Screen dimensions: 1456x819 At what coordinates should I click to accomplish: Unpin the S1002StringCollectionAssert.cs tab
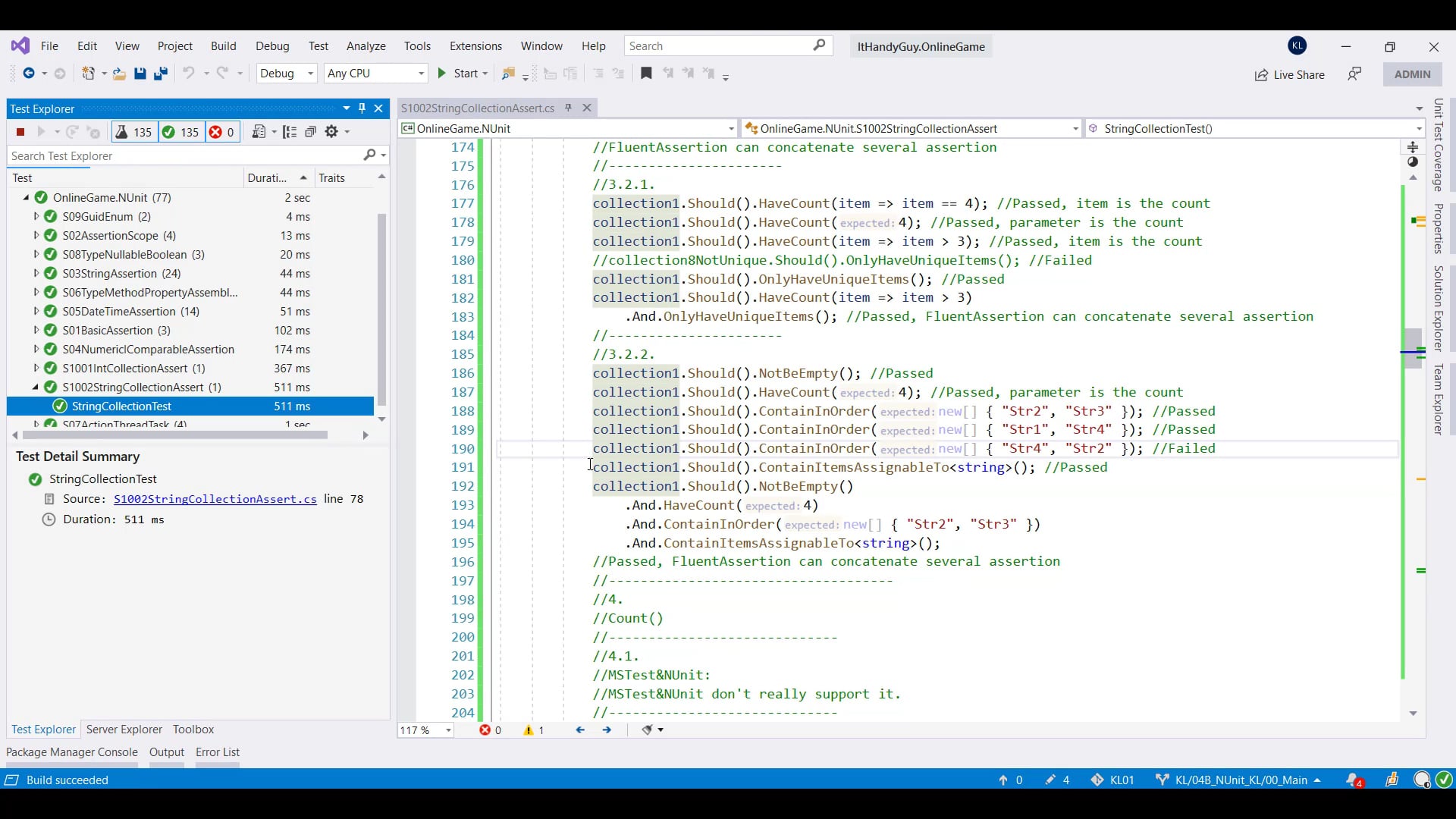568,108
